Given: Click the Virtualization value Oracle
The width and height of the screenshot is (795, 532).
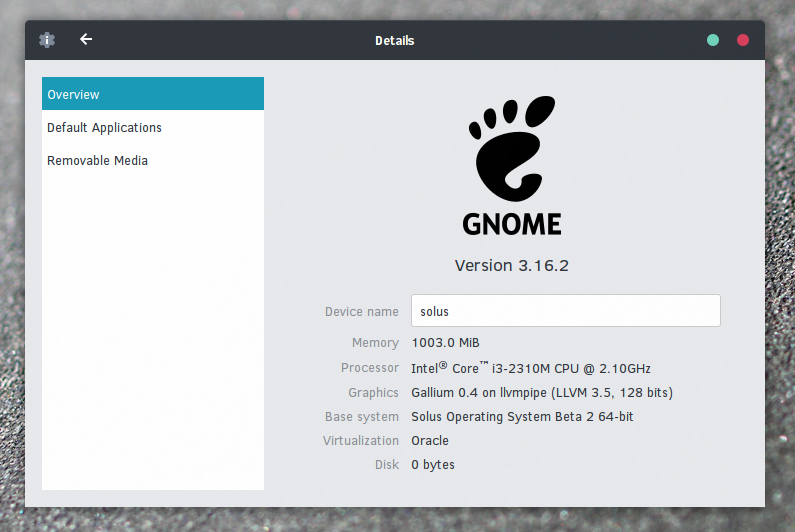Looking at the screenshot, I should coord(430,441).
